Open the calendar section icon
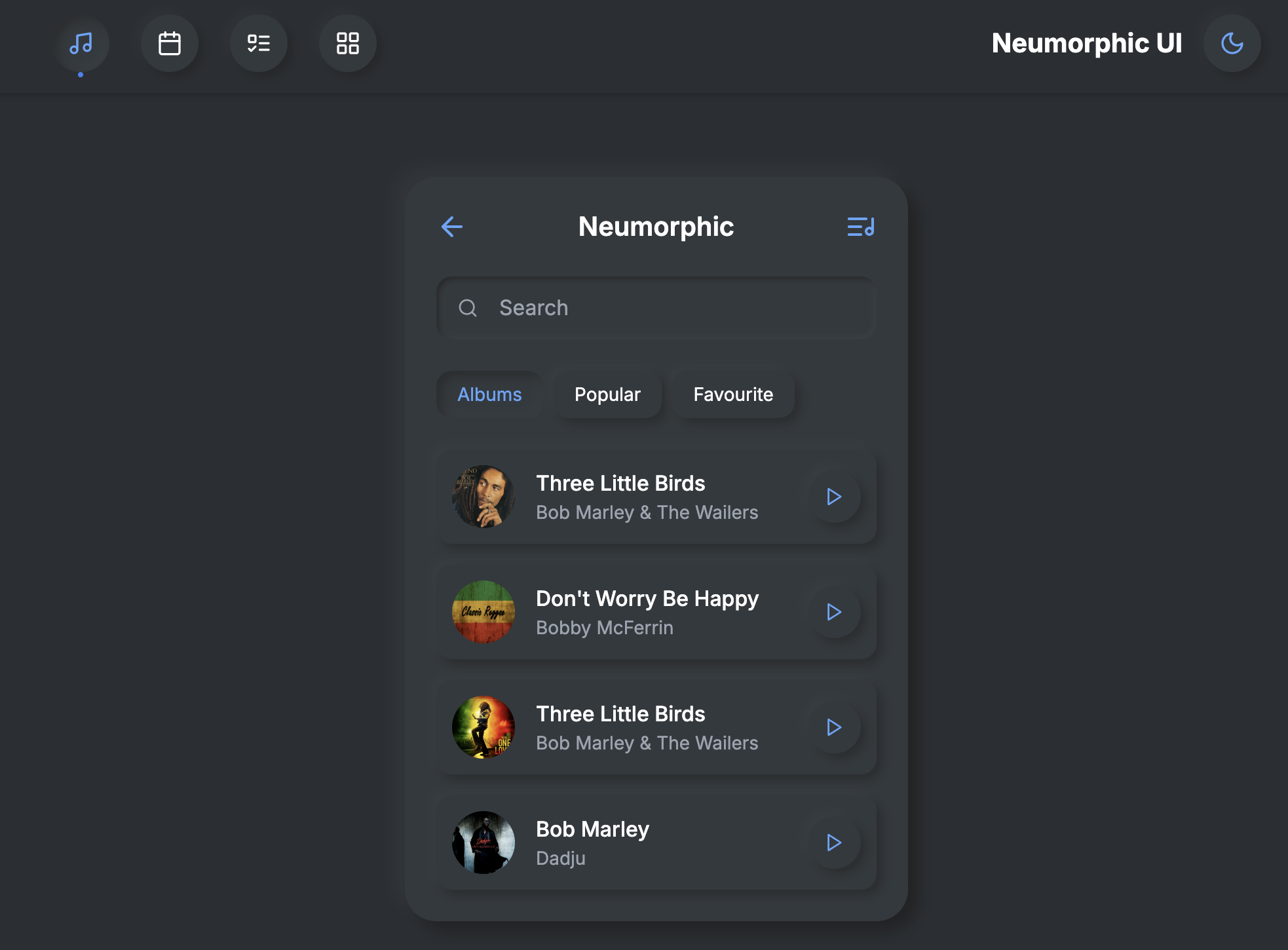 tap(170, 43)
